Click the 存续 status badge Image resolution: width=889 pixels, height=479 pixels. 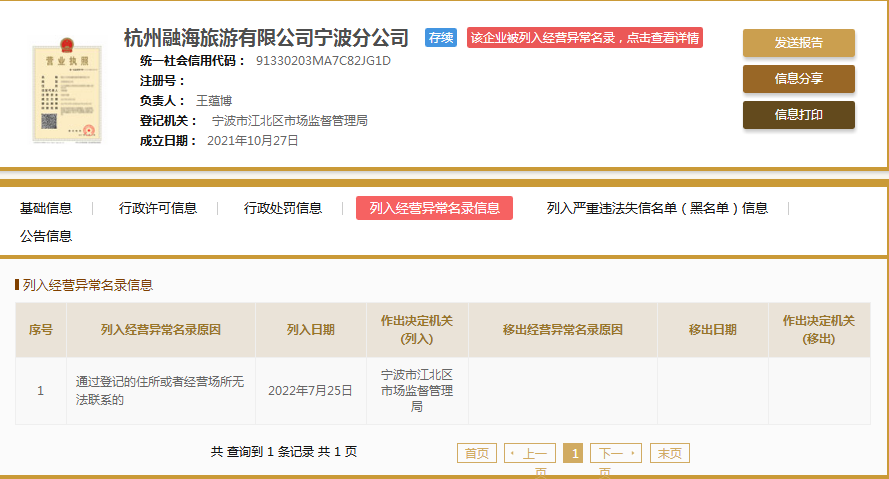(440, 38)
